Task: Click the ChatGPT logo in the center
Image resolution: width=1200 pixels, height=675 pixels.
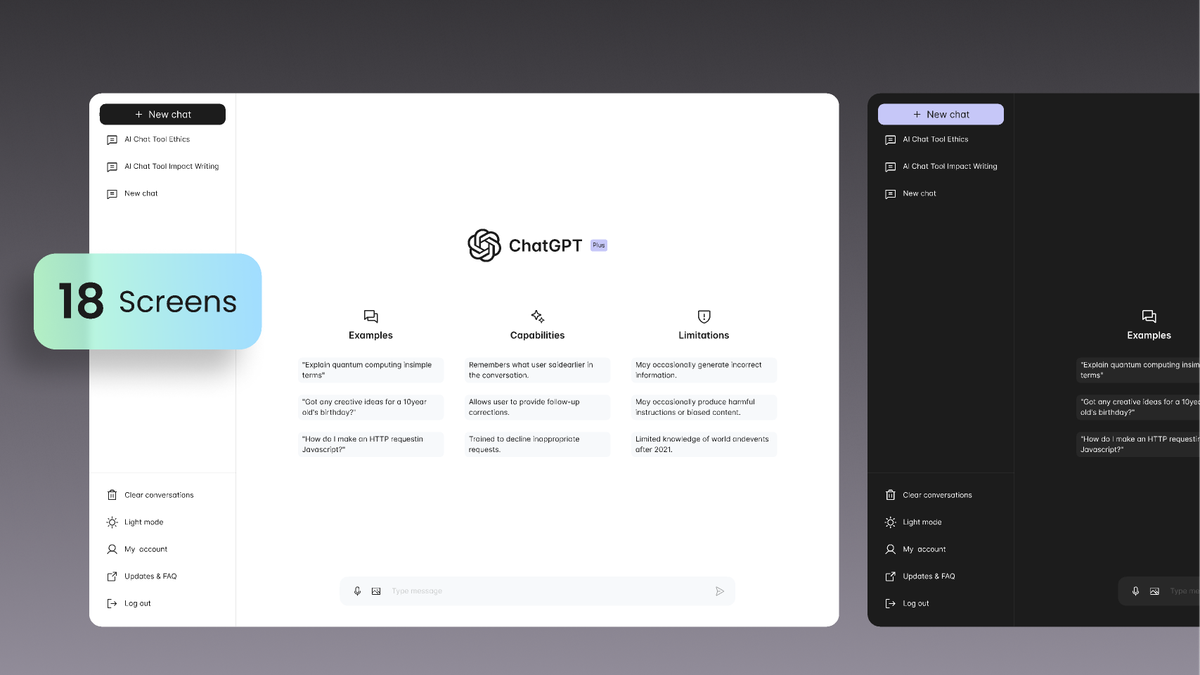Action: point(484,245)
